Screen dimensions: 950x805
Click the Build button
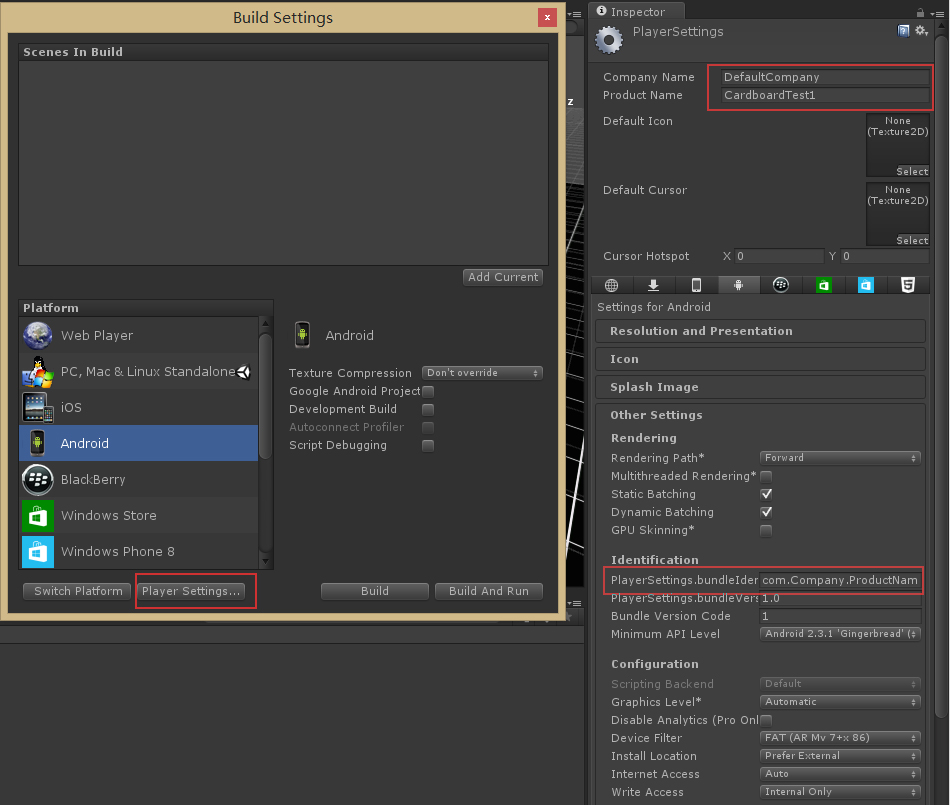[374, 591]
